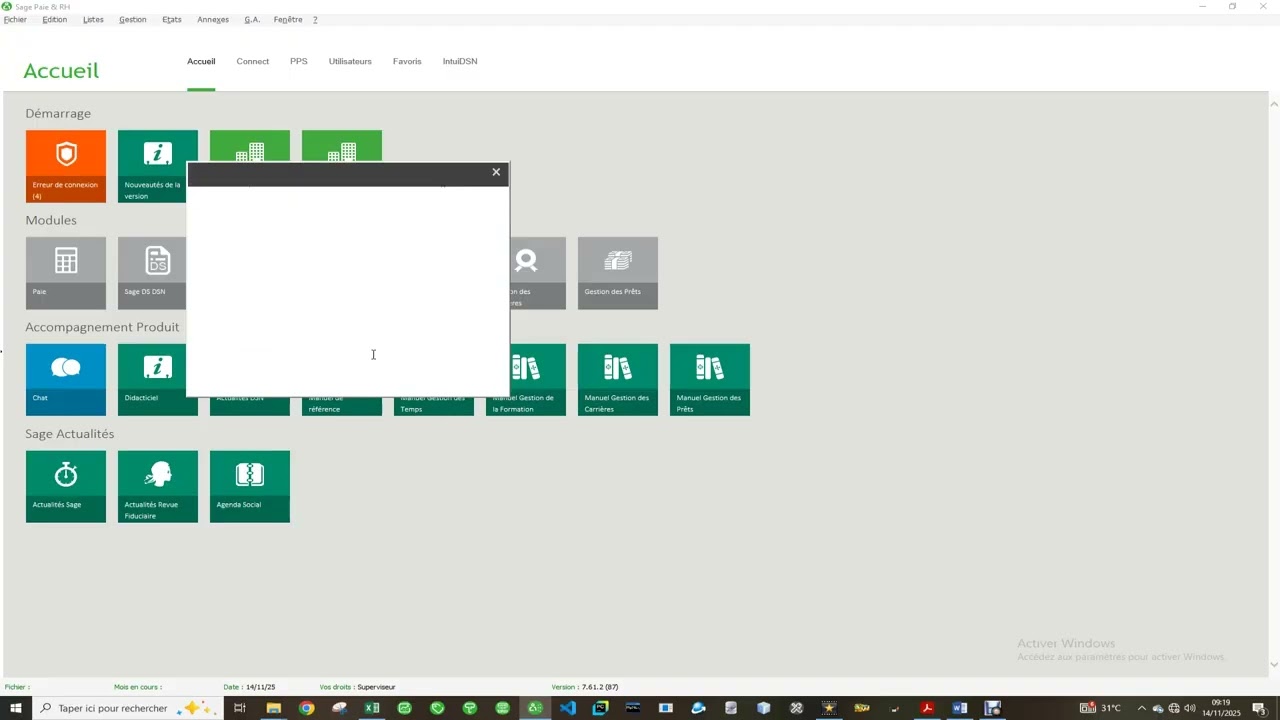Click the "Mois en cours" status entry

[x=138, y=687]
